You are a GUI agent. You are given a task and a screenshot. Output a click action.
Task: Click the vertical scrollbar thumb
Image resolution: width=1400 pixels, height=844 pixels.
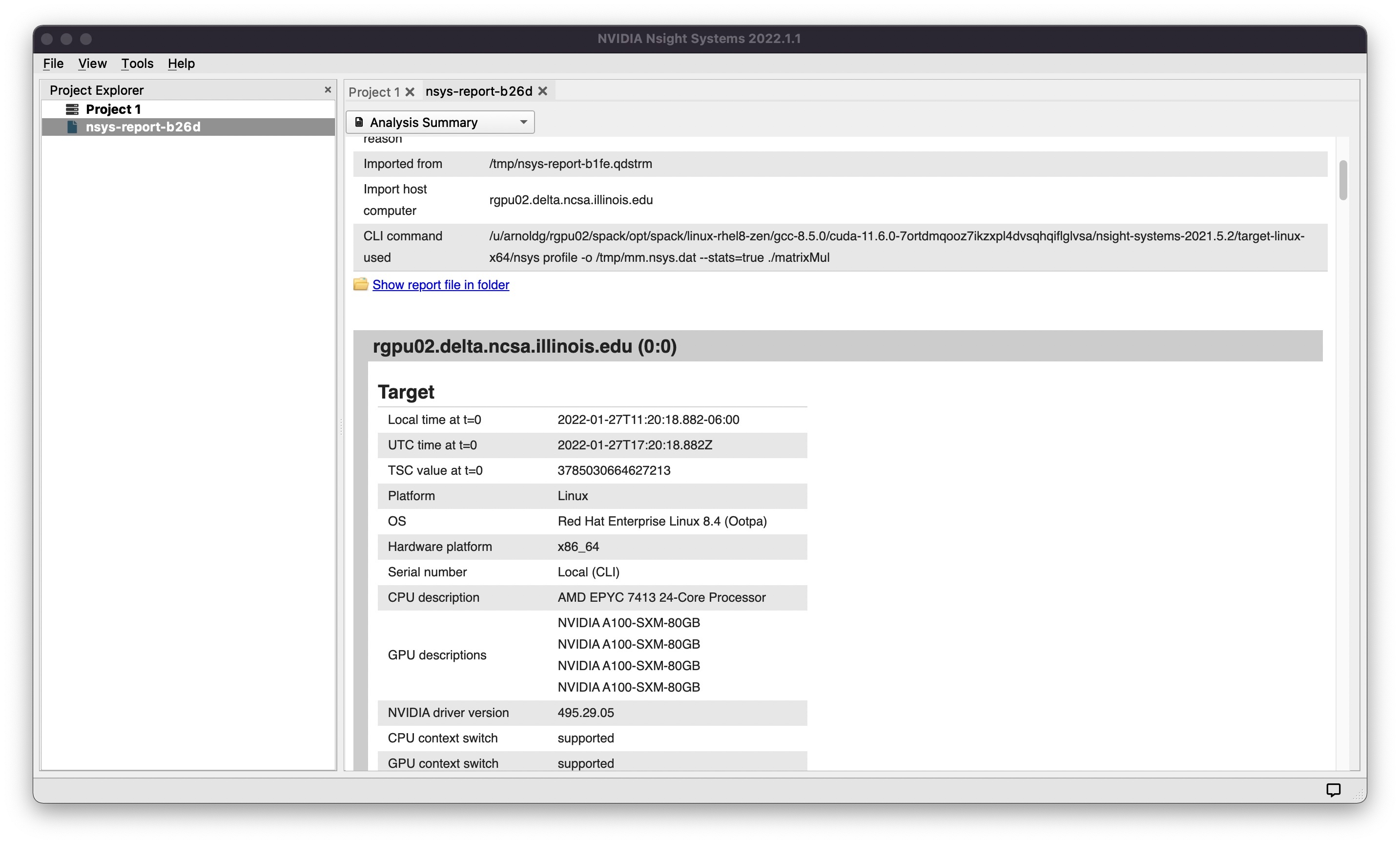click(1343, 180)
